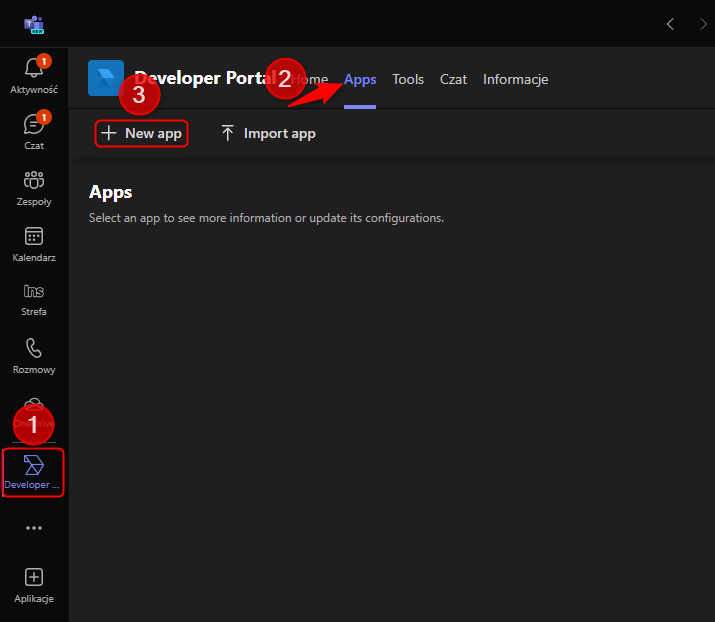Click the Teams logo in title bar
The width and height of the screenshot is (715, 622).
34,24
